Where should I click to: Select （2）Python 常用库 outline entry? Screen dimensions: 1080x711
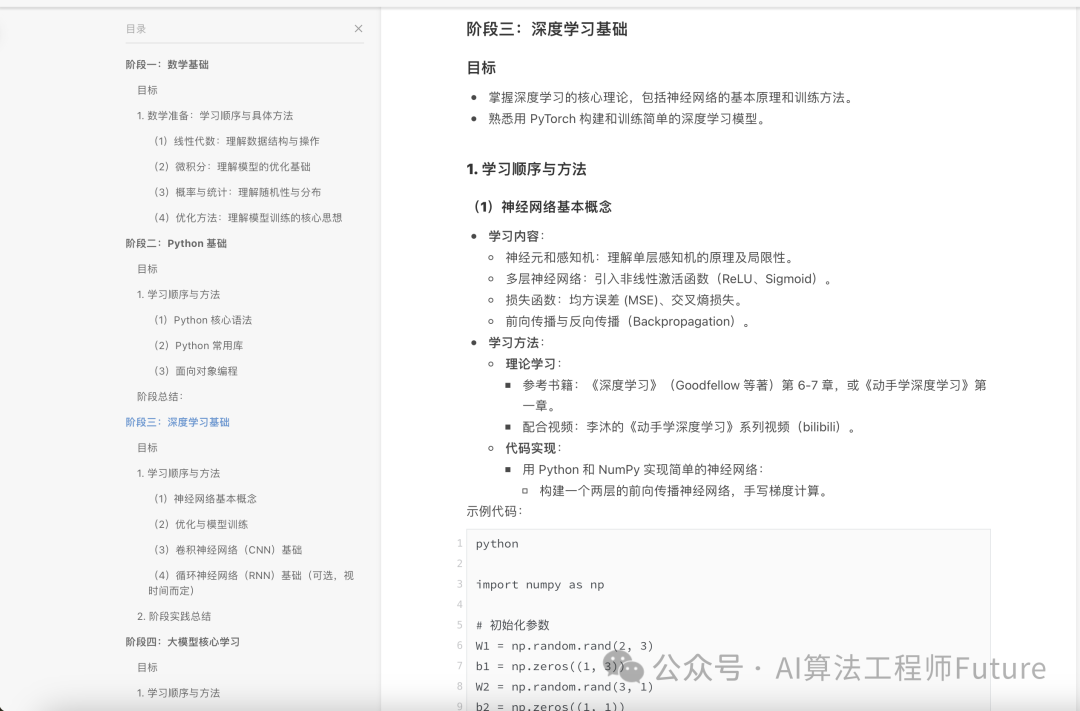coord(196,345)
